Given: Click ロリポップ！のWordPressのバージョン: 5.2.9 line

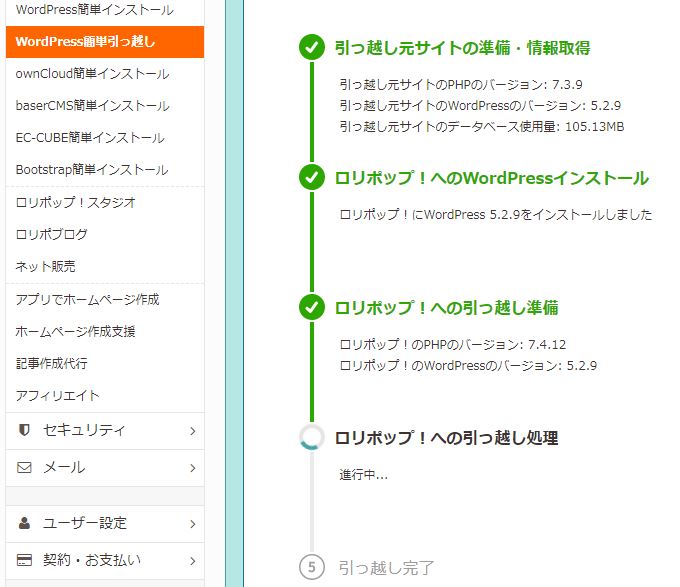Looking at the screenshot, I should click(x=468, y=365).
